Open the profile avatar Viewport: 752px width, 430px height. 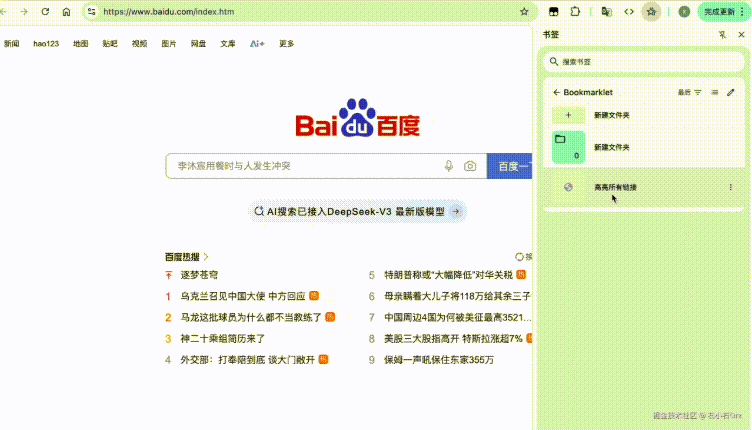(684, 12)
